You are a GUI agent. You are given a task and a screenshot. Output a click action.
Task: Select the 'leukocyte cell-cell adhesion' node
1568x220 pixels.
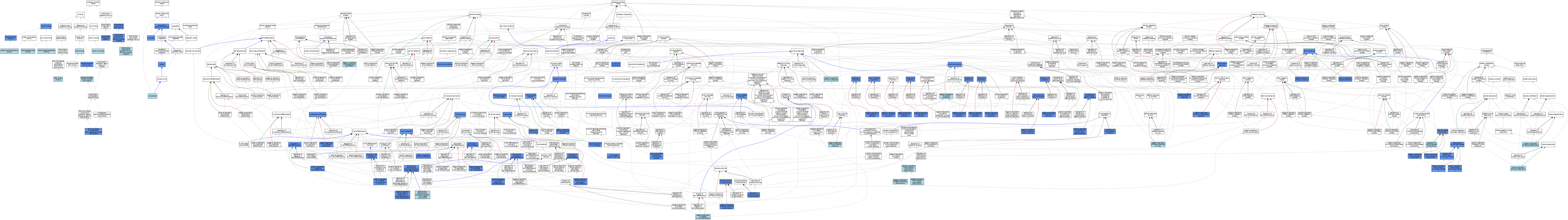pos(391,65)
